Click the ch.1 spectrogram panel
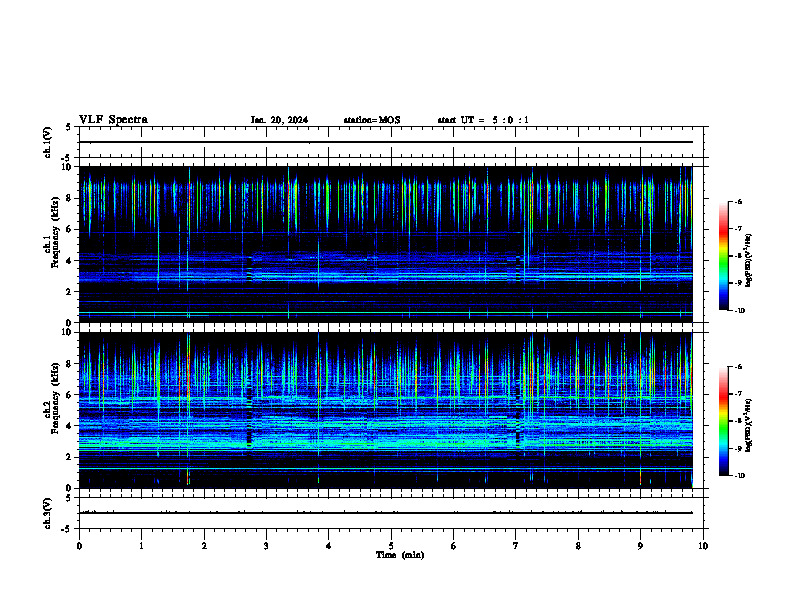Viewport: 792px width, 612px height. [386, 244]
